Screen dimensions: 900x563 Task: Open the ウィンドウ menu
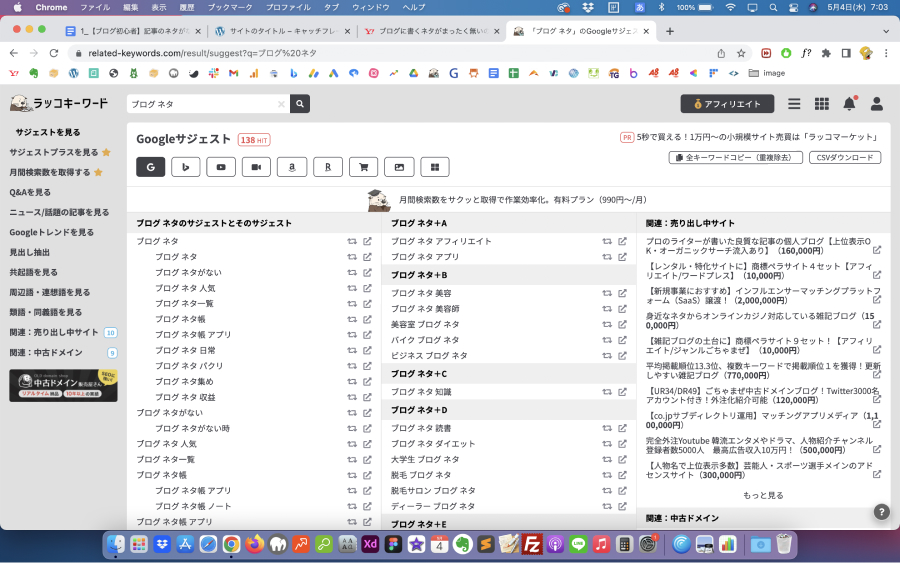coord(370,7)
